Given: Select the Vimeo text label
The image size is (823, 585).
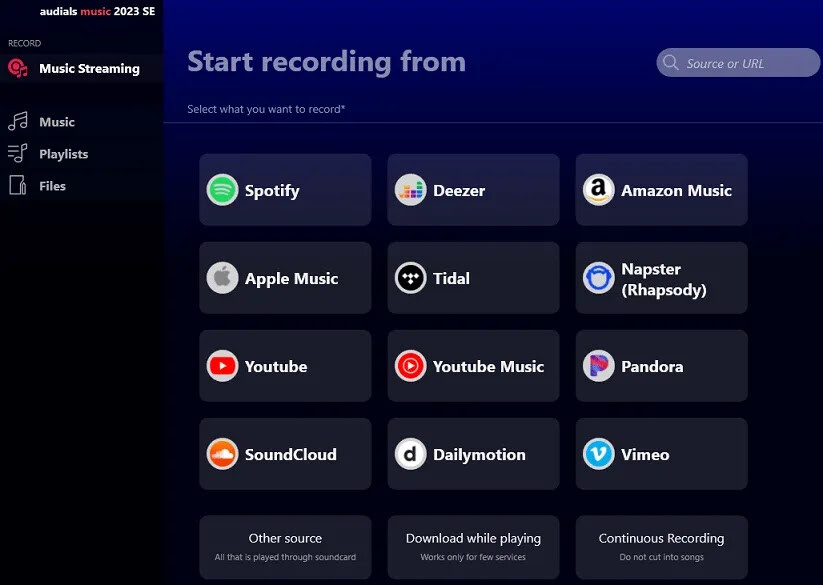Looking at the screenshot, I should pos(645,454).
